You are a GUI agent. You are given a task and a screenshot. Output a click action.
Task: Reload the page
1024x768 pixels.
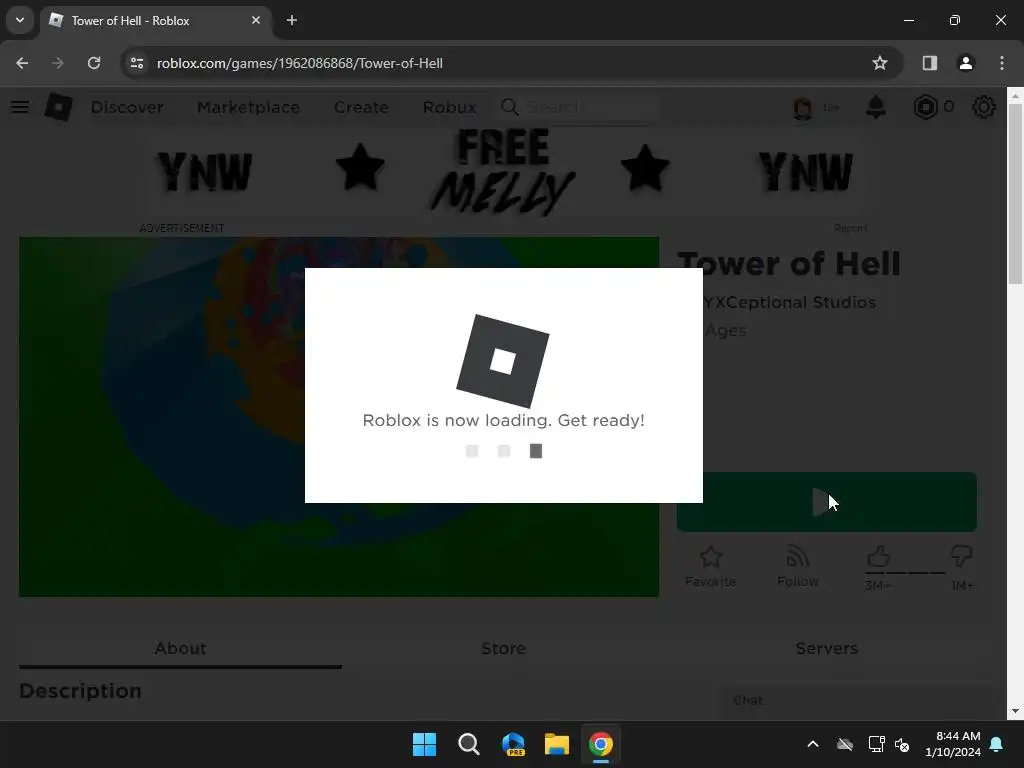94,63
